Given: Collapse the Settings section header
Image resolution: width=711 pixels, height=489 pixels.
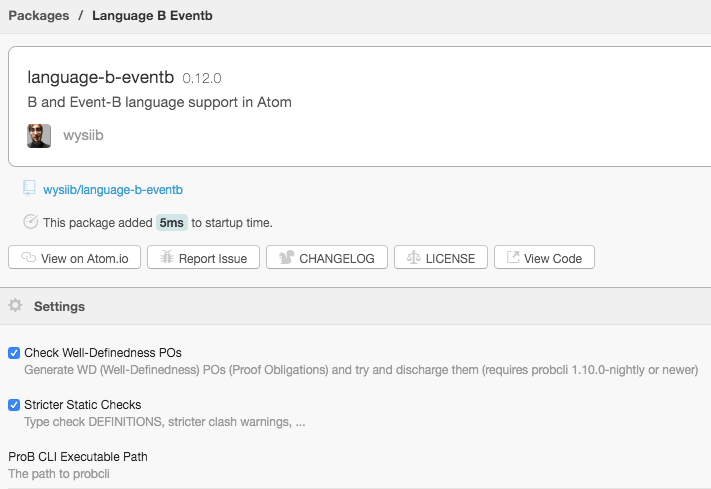Looking at the screenshot, I should 59,306.
